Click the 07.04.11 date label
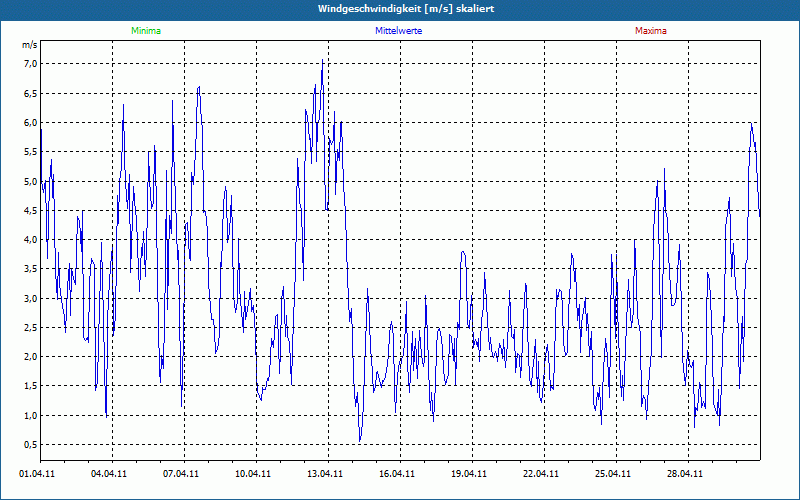The height and width of the screenshot is (500, 800). pos(181,474)
